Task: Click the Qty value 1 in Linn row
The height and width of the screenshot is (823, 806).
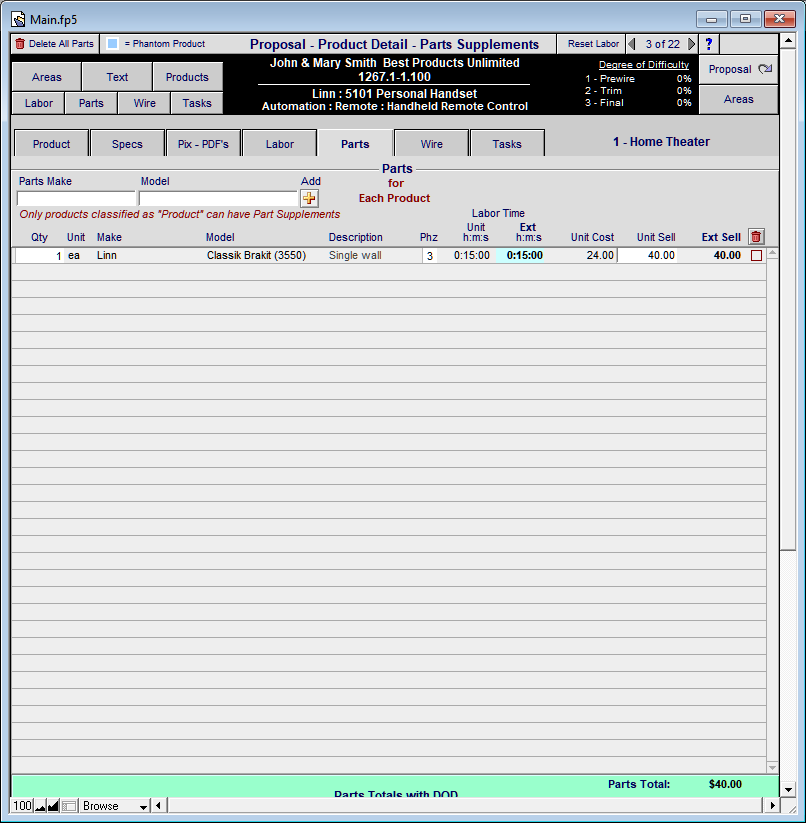Action: coord(39,256)
